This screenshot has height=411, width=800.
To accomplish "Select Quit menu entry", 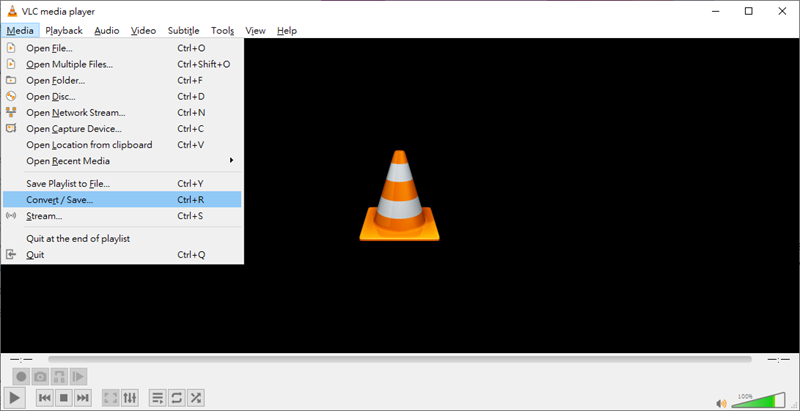I will 122,254.
